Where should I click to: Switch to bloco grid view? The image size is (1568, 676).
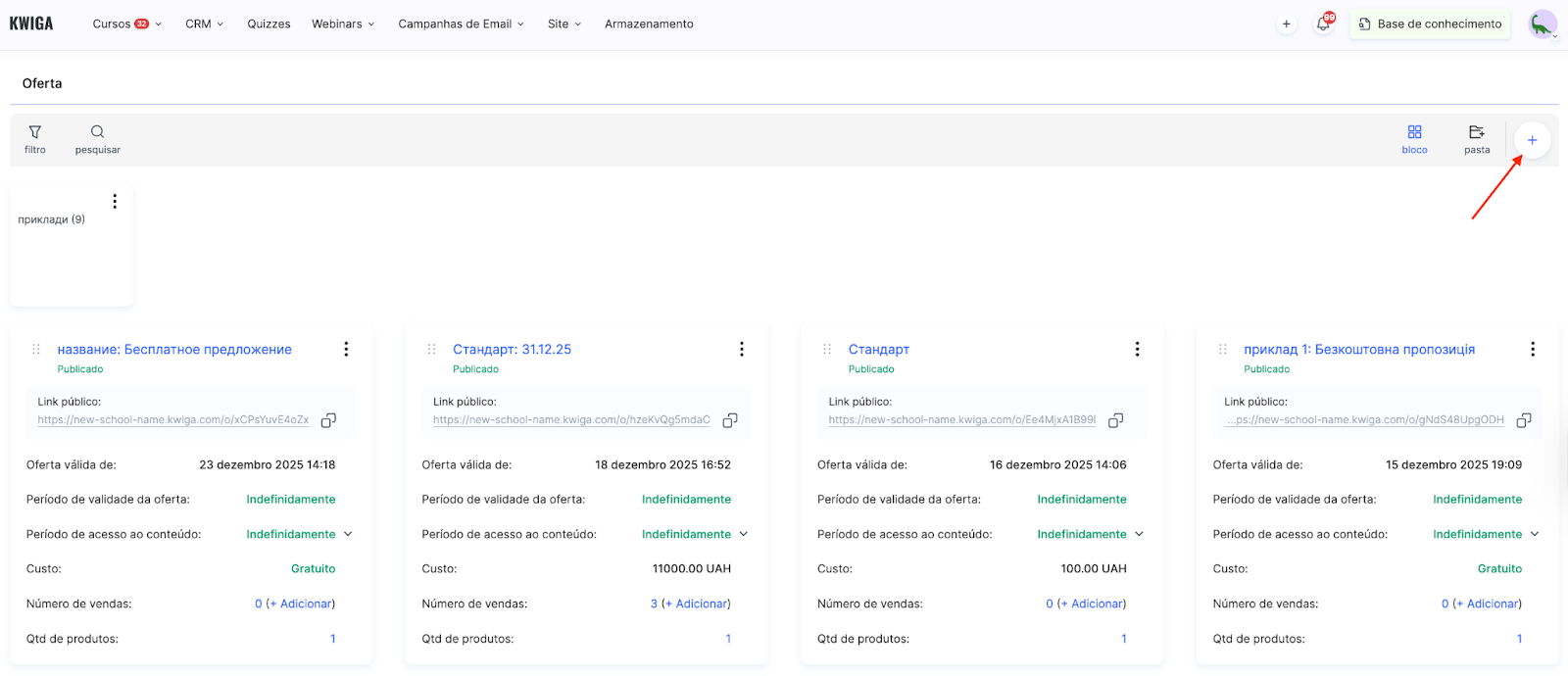pos(1414,139)
